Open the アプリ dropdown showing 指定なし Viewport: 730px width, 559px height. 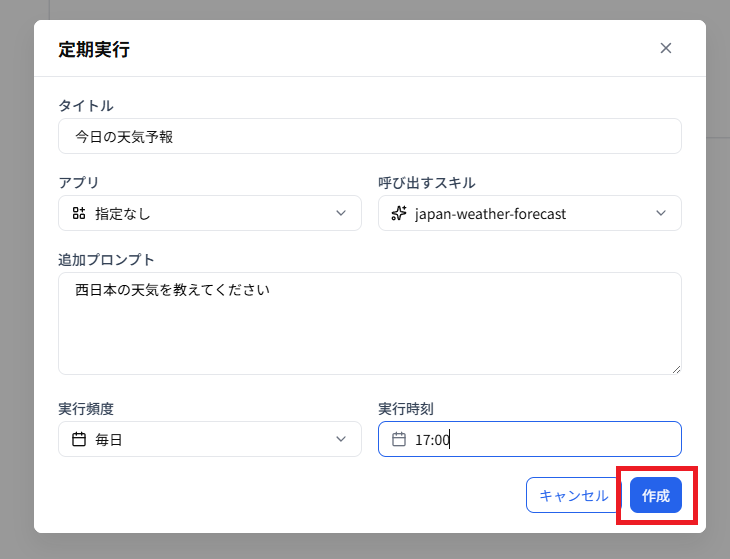(x=210, y=213)
